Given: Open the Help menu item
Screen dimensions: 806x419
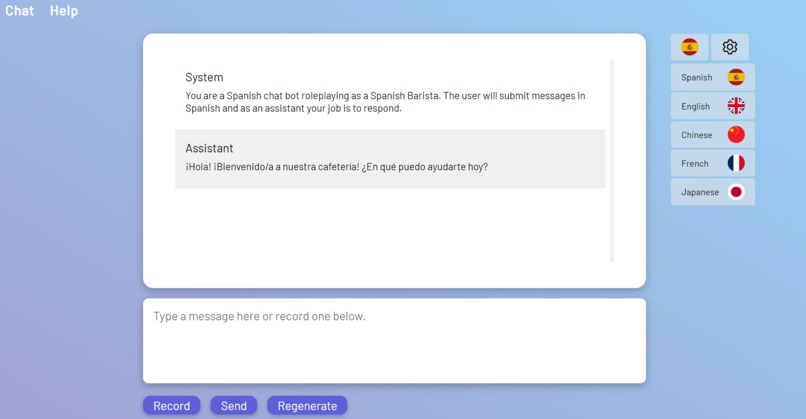Looking at the screenshot, I should pos(64,11).
